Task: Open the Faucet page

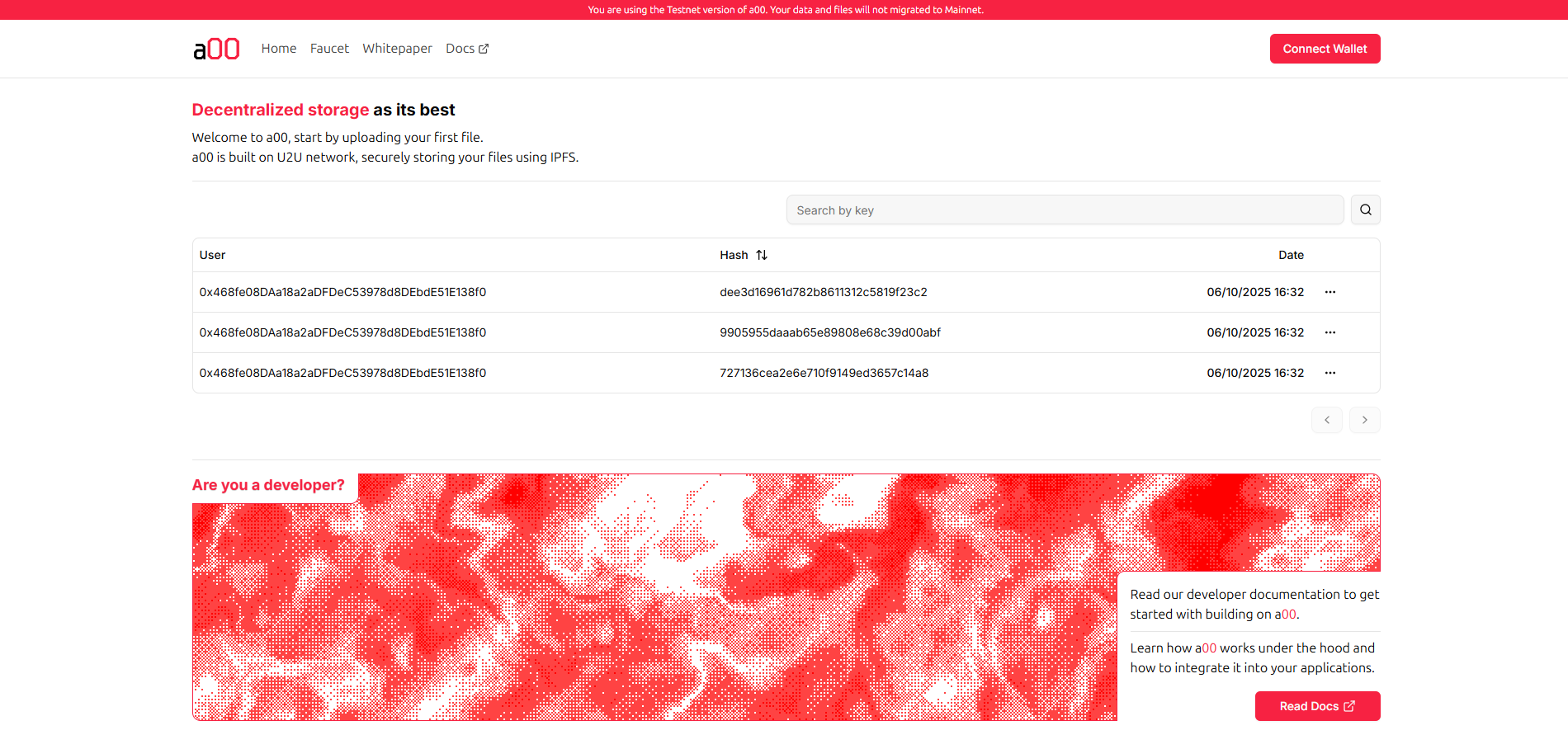Action: (329, 49)
